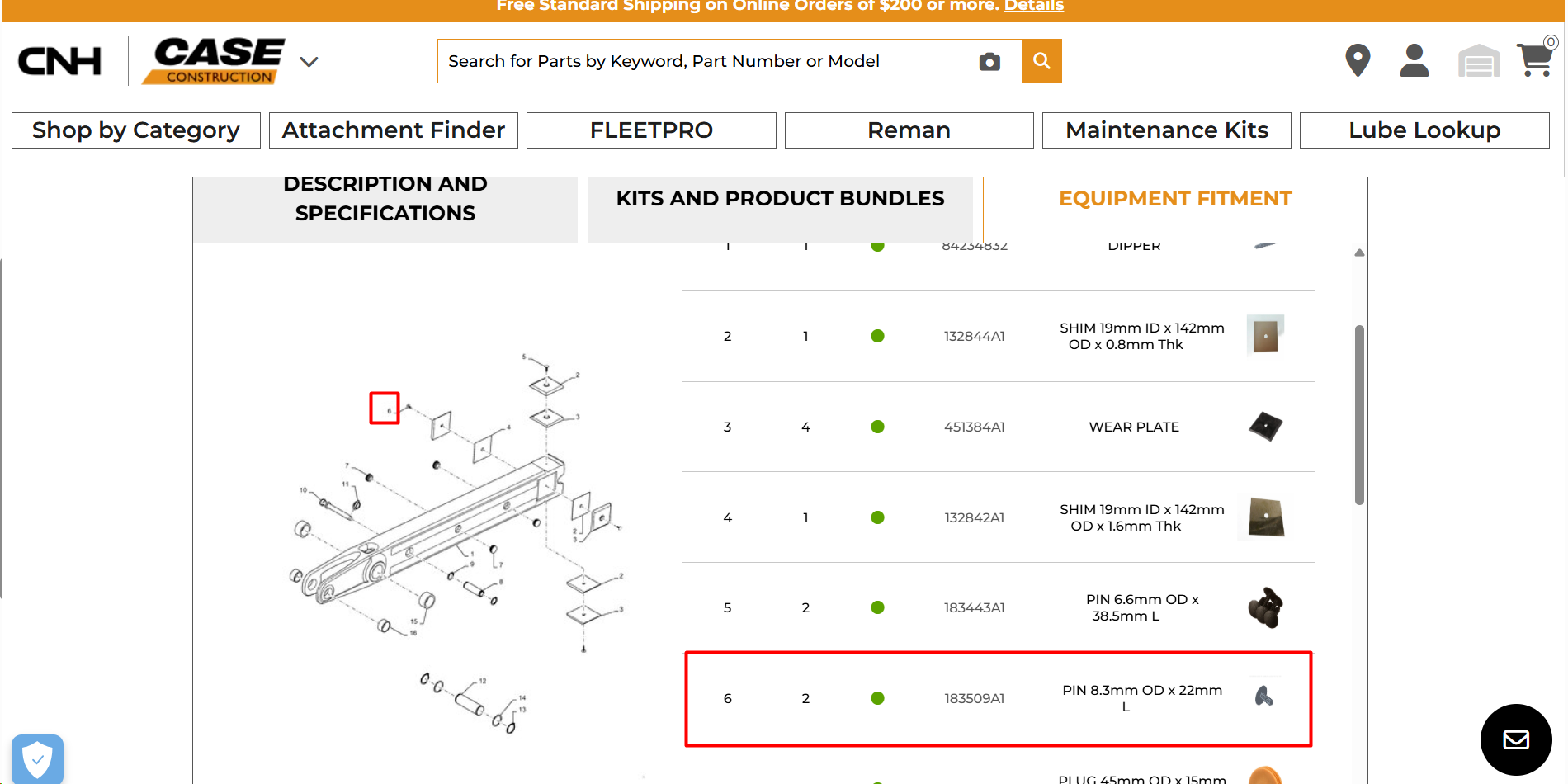
Task: Click the free shipping Details link
Action: point(1033,7)
